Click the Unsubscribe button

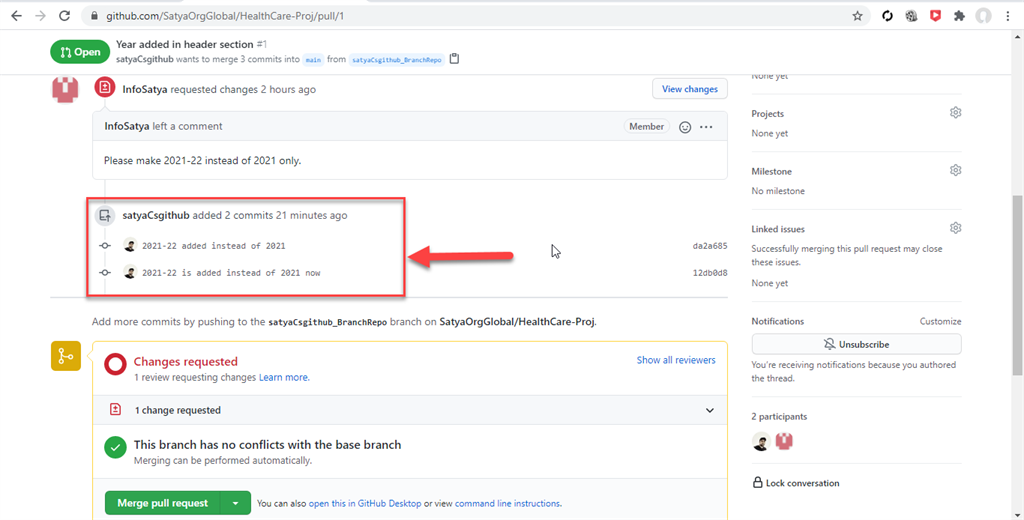pos(856,344)
